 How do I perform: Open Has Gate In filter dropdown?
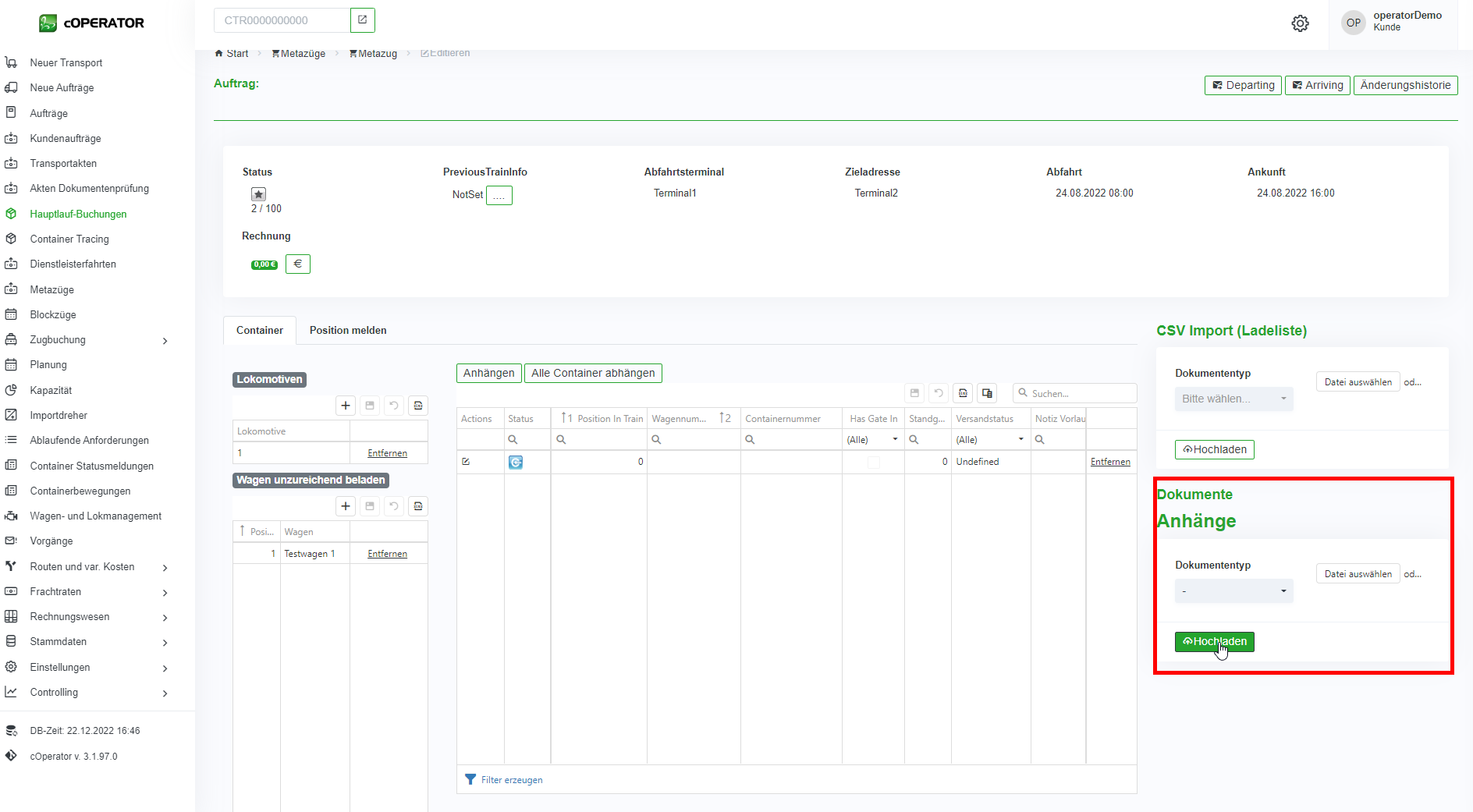(x=895, y=440)
